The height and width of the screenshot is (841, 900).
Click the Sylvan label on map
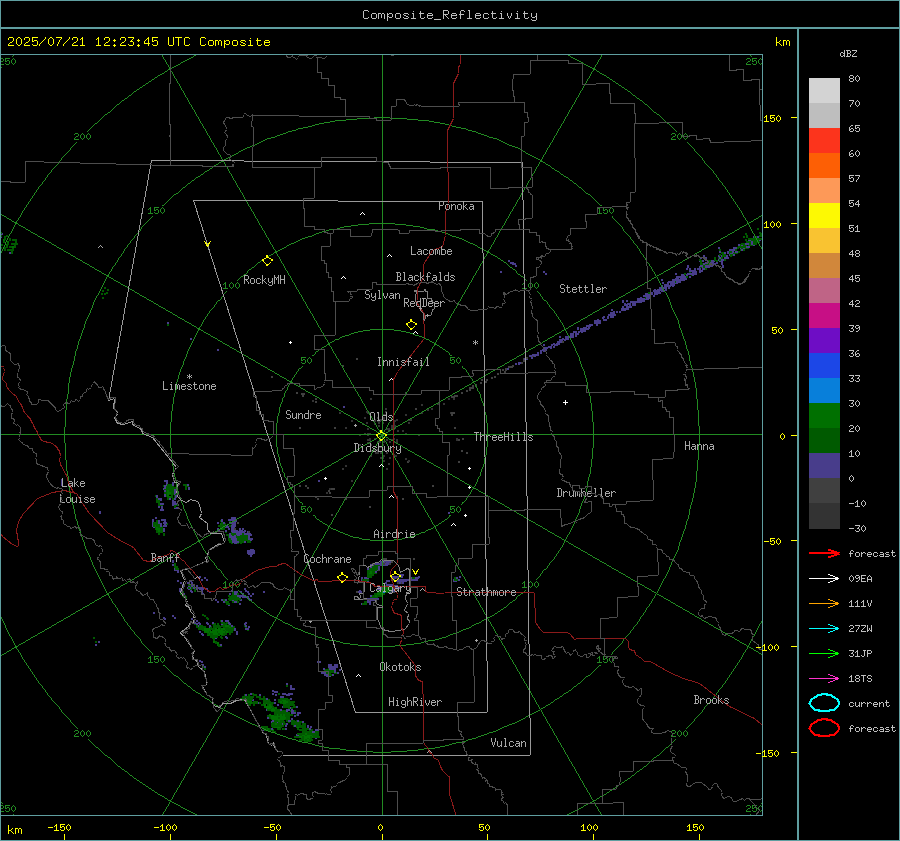pos(382,295)
